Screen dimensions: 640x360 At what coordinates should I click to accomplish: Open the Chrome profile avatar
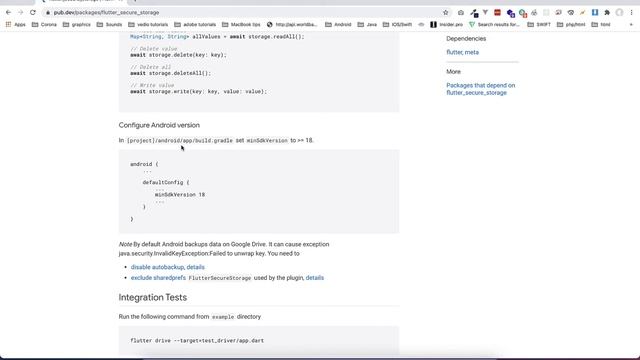pos(619,13)
